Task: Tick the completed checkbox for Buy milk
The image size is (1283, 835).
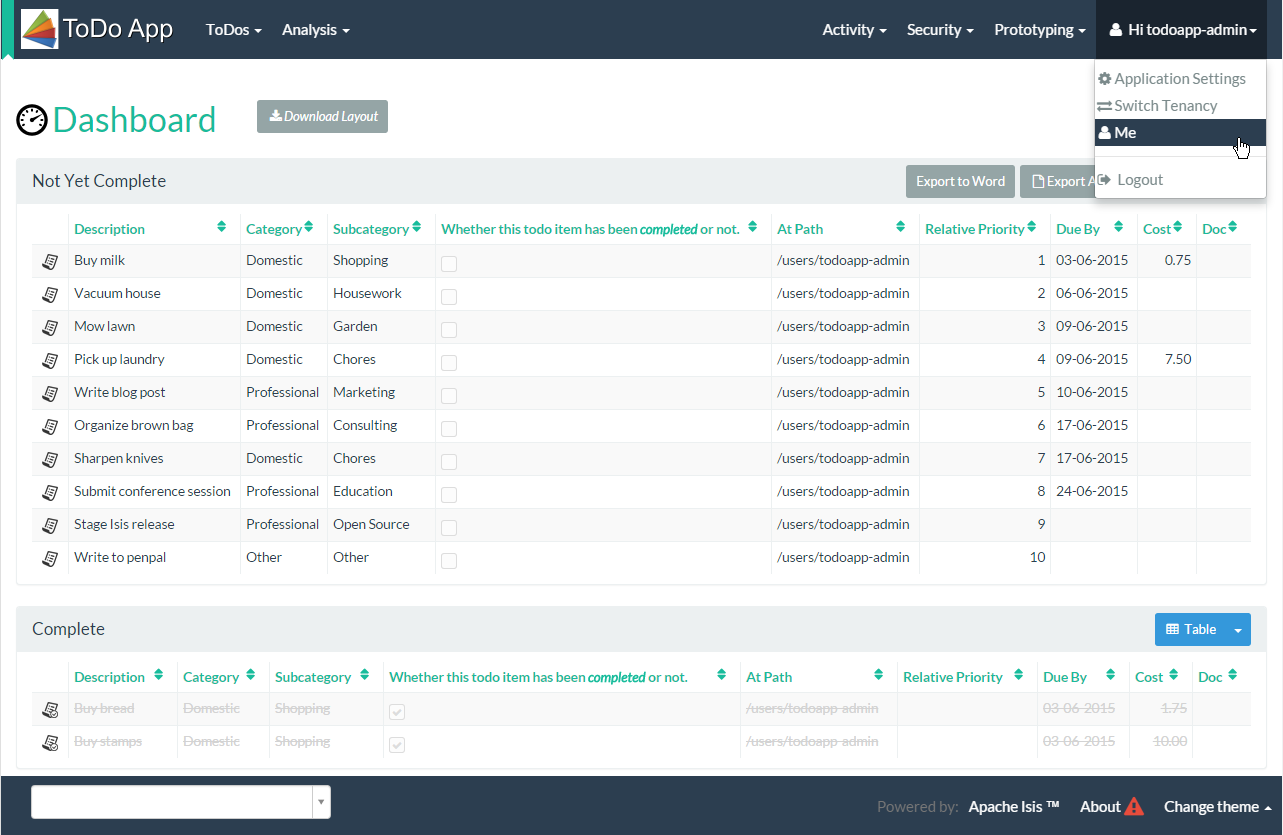Action: click(449, 264)
